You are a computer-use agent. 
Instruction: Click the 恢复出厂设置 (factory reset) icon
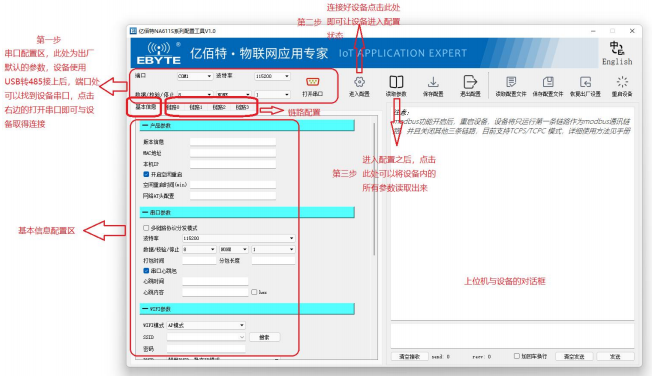coord(585,82)
